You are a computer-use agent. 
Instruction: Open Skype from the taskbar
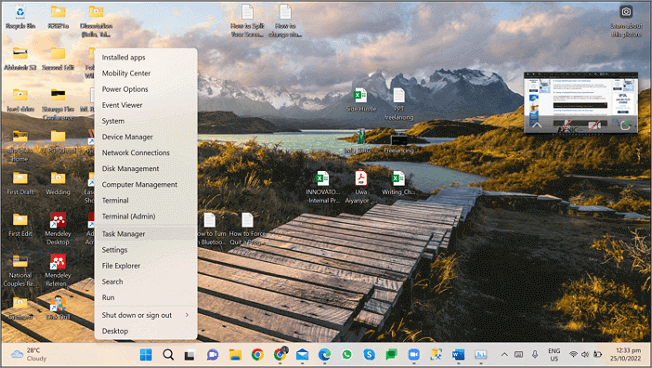[369, 355]
